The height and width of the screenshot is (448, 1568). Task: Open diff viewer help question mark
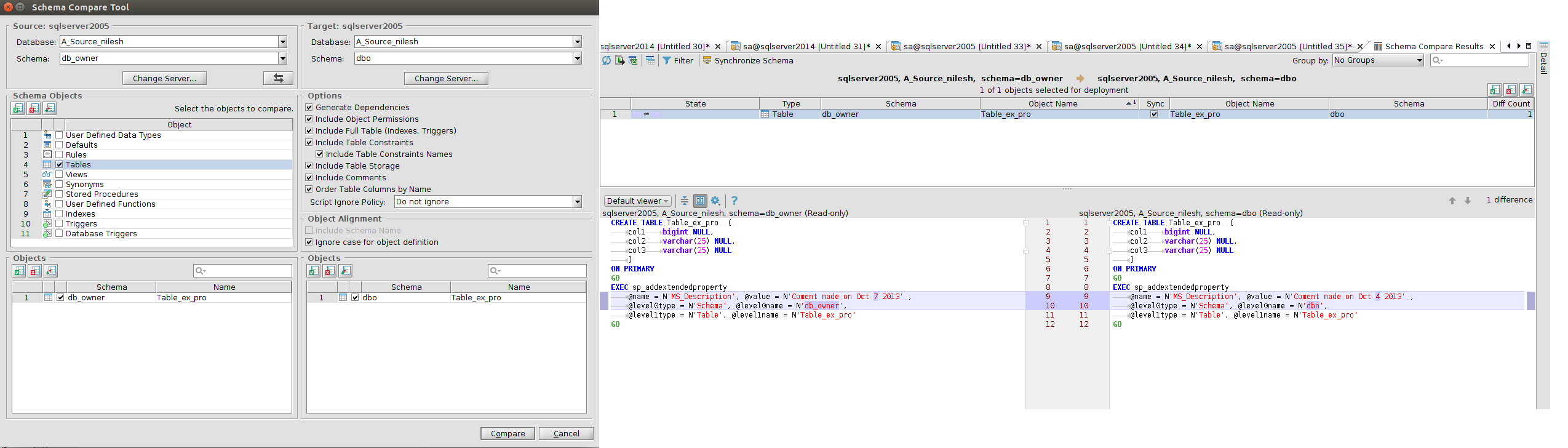tap(734, 201)
